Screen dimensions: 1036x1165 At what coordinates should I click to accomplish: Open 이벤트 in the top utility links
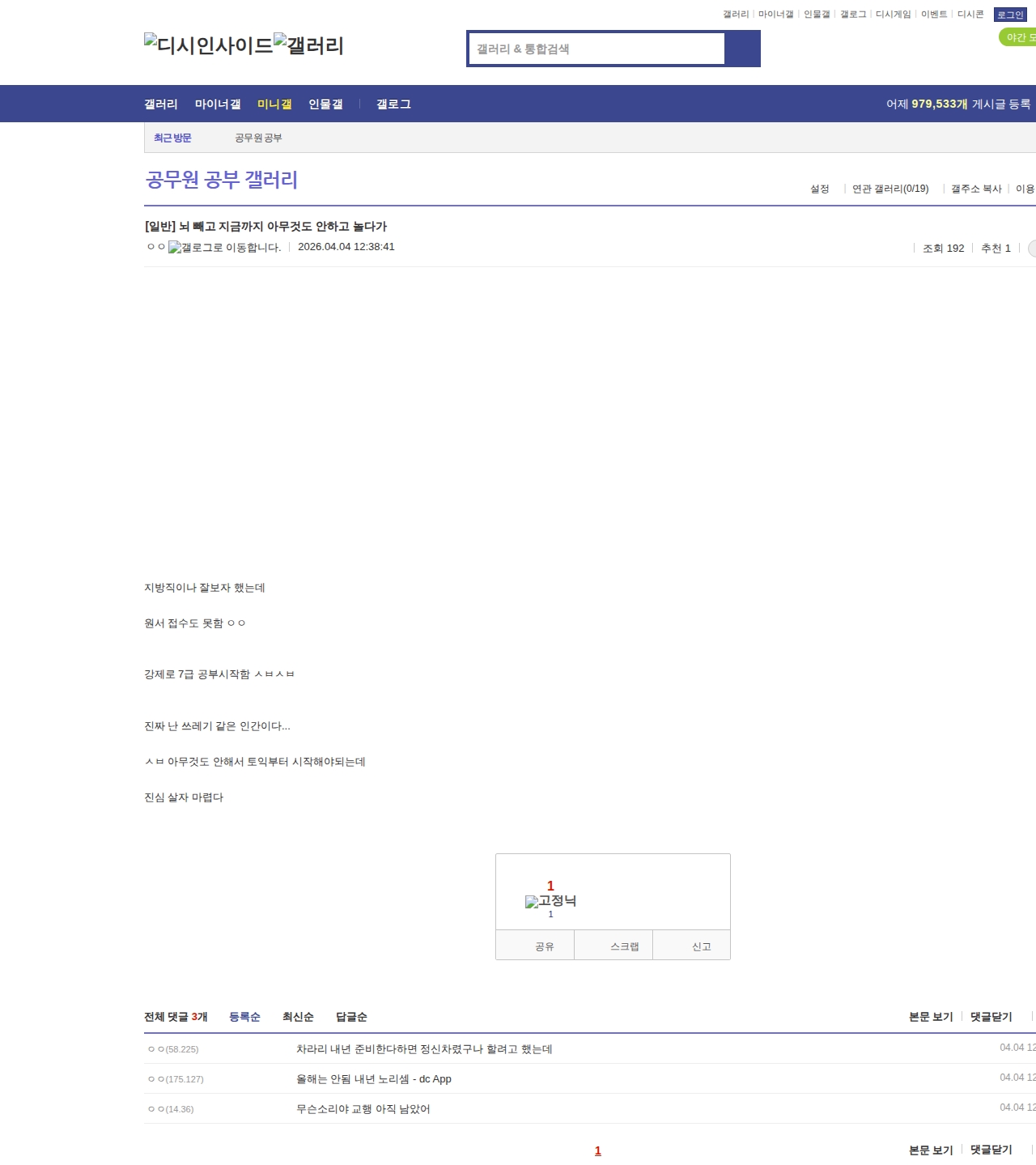(x=934, y=15)
